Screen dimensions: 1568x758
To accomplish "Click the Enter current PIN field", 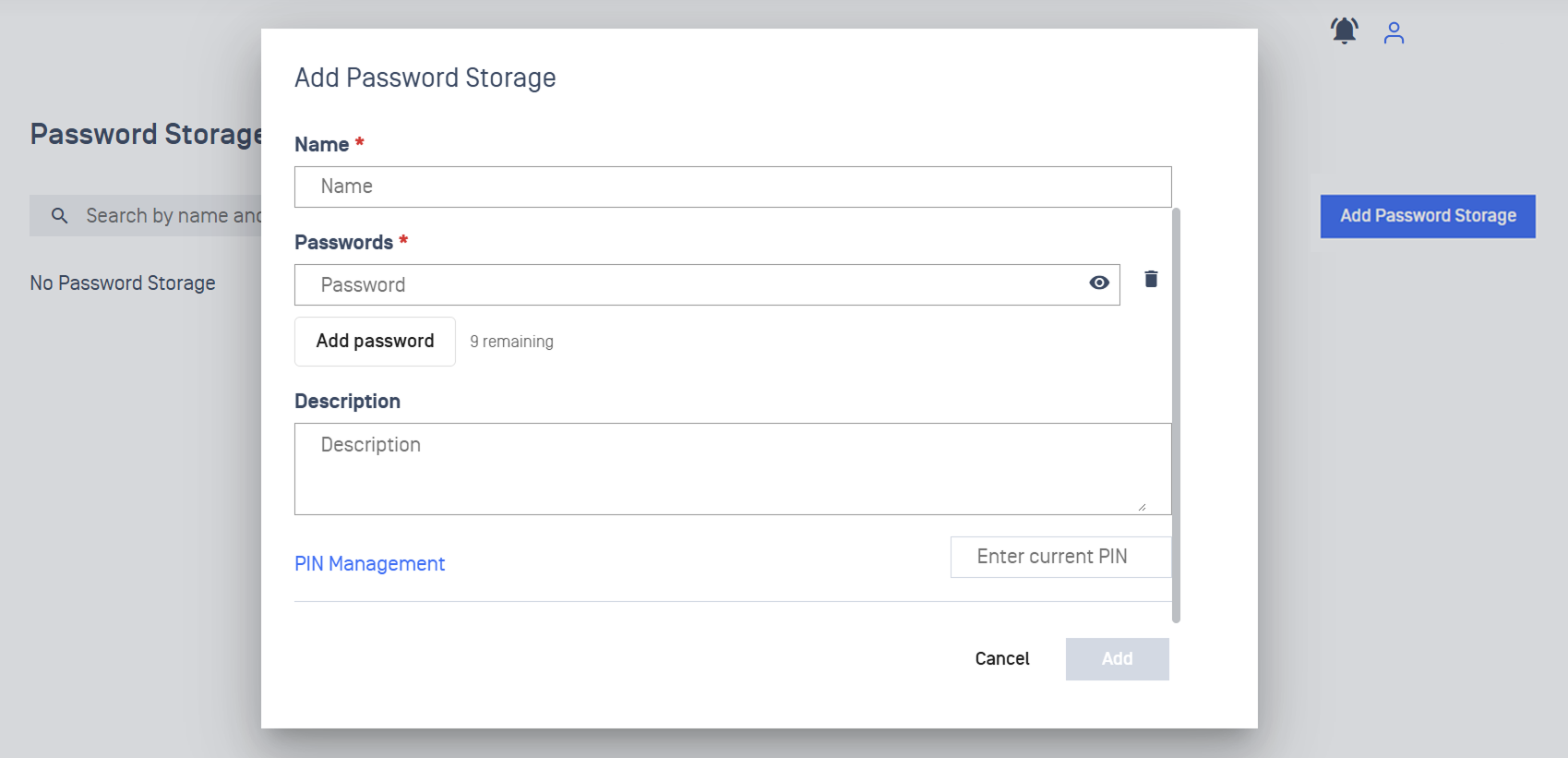I will point(1060,557).
